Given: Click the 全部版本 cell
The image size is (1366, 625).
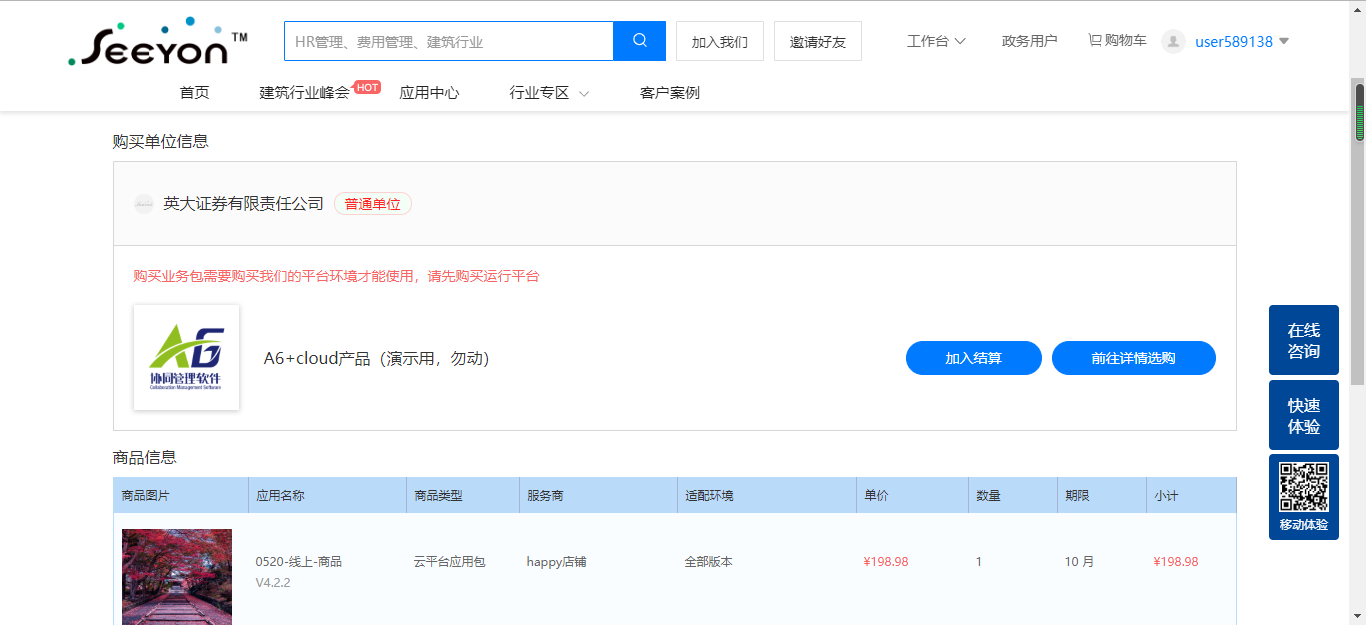Looking at the screenshot, I should coord(709,562).
